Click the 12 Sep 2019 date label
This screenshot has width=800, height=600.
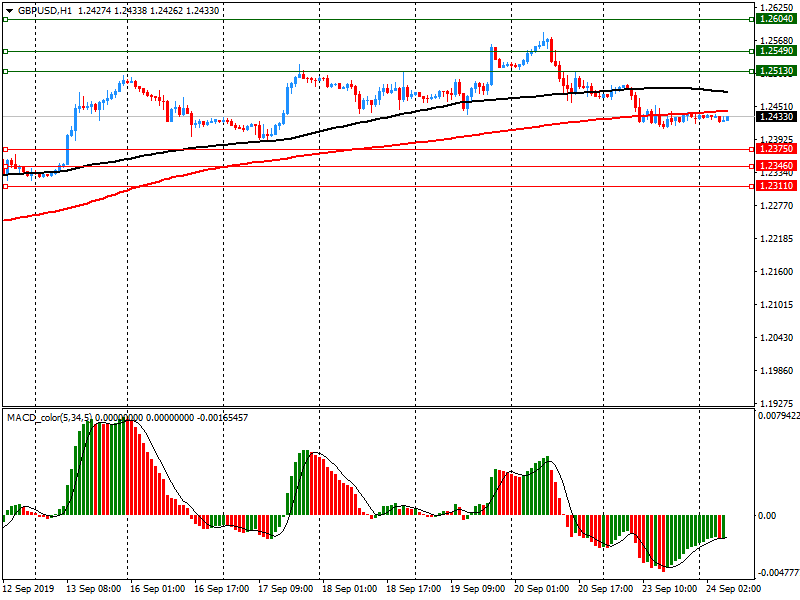tap(28, 589)
